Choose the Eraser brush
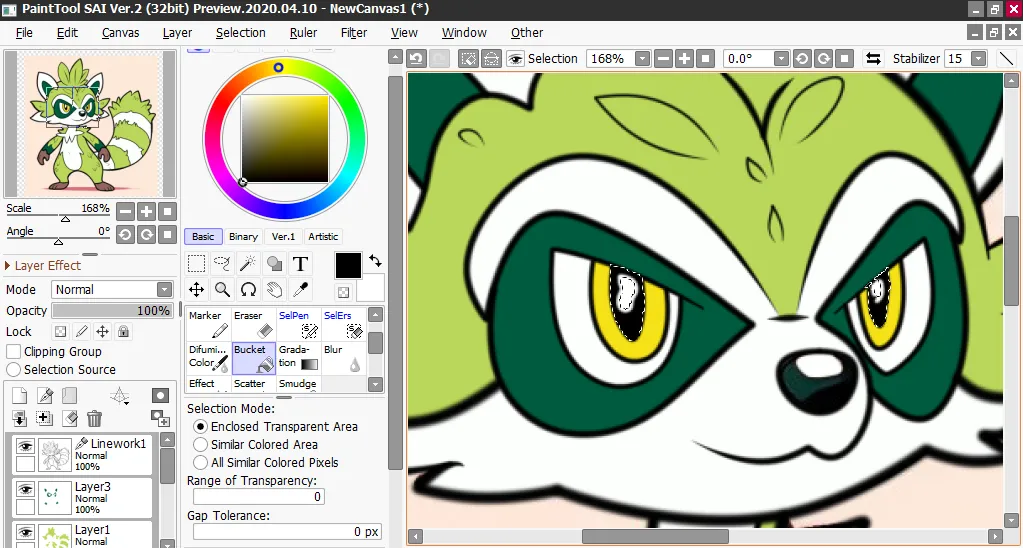1023x548 pixels. 254,324
